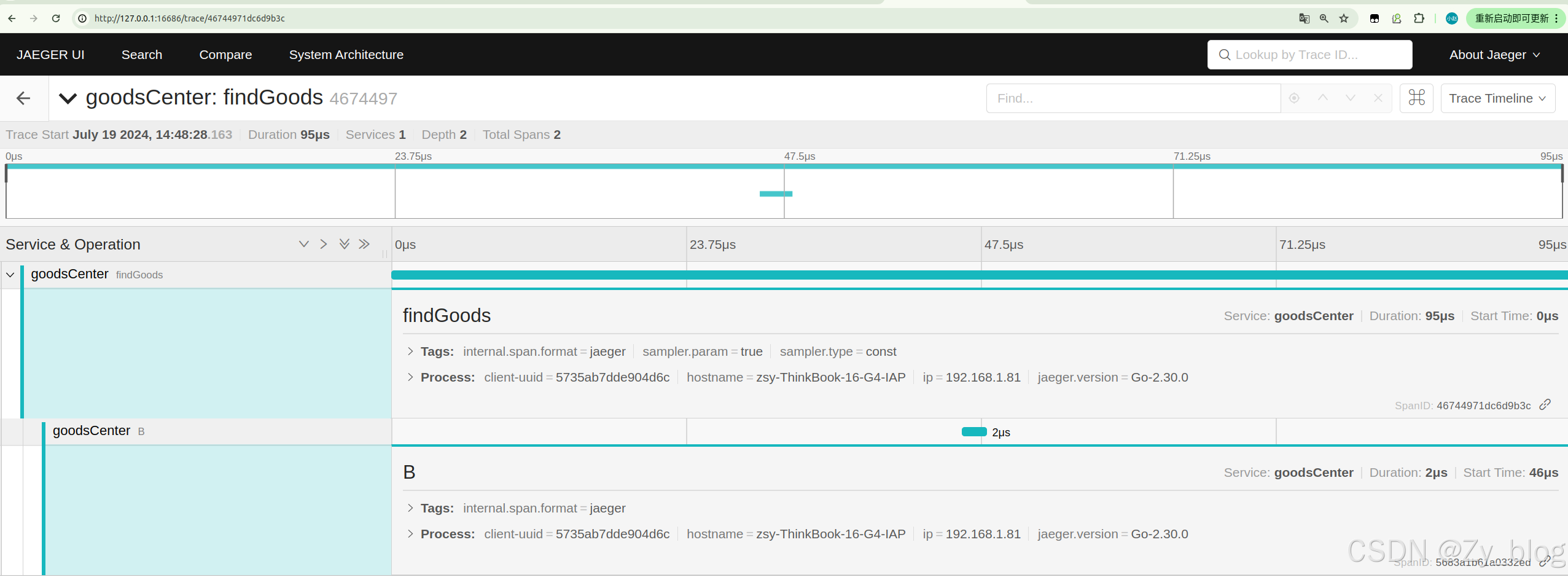
Task: Open the Search tab
Action: [x=142, y=55]
